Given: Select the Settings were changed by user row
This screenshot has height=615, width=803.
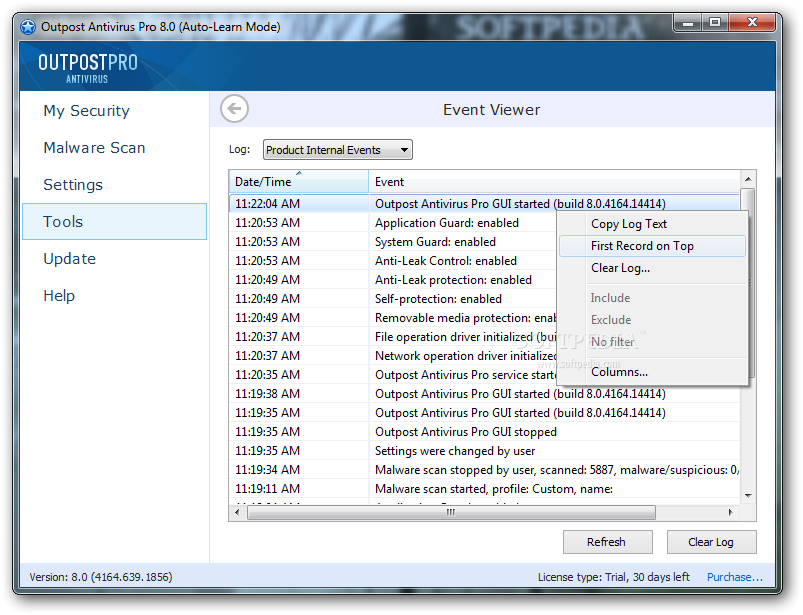Looking at the screenshot, I should pos(484,451).
